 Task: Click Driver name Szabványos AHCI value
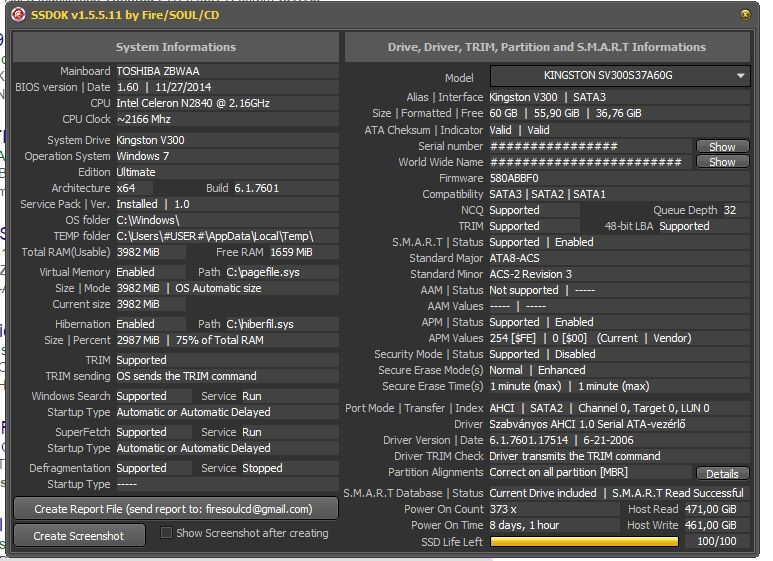pyautogui.click(x=587, y=424)
